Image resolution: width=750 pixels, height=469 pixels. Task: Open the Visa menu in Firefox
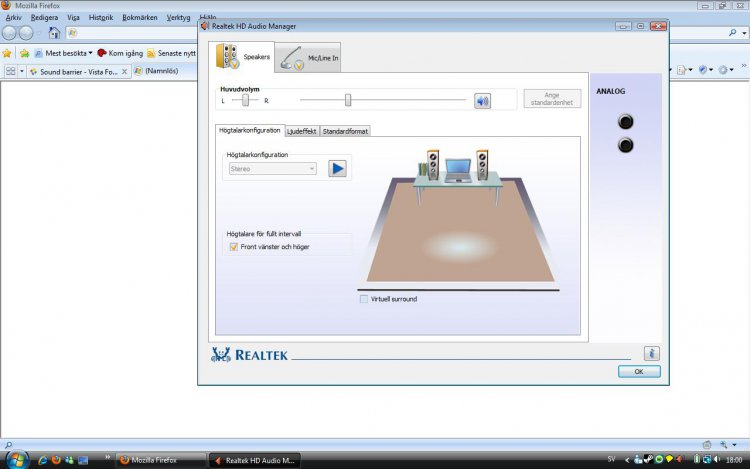pyautogui.click(x=73, y=18)
